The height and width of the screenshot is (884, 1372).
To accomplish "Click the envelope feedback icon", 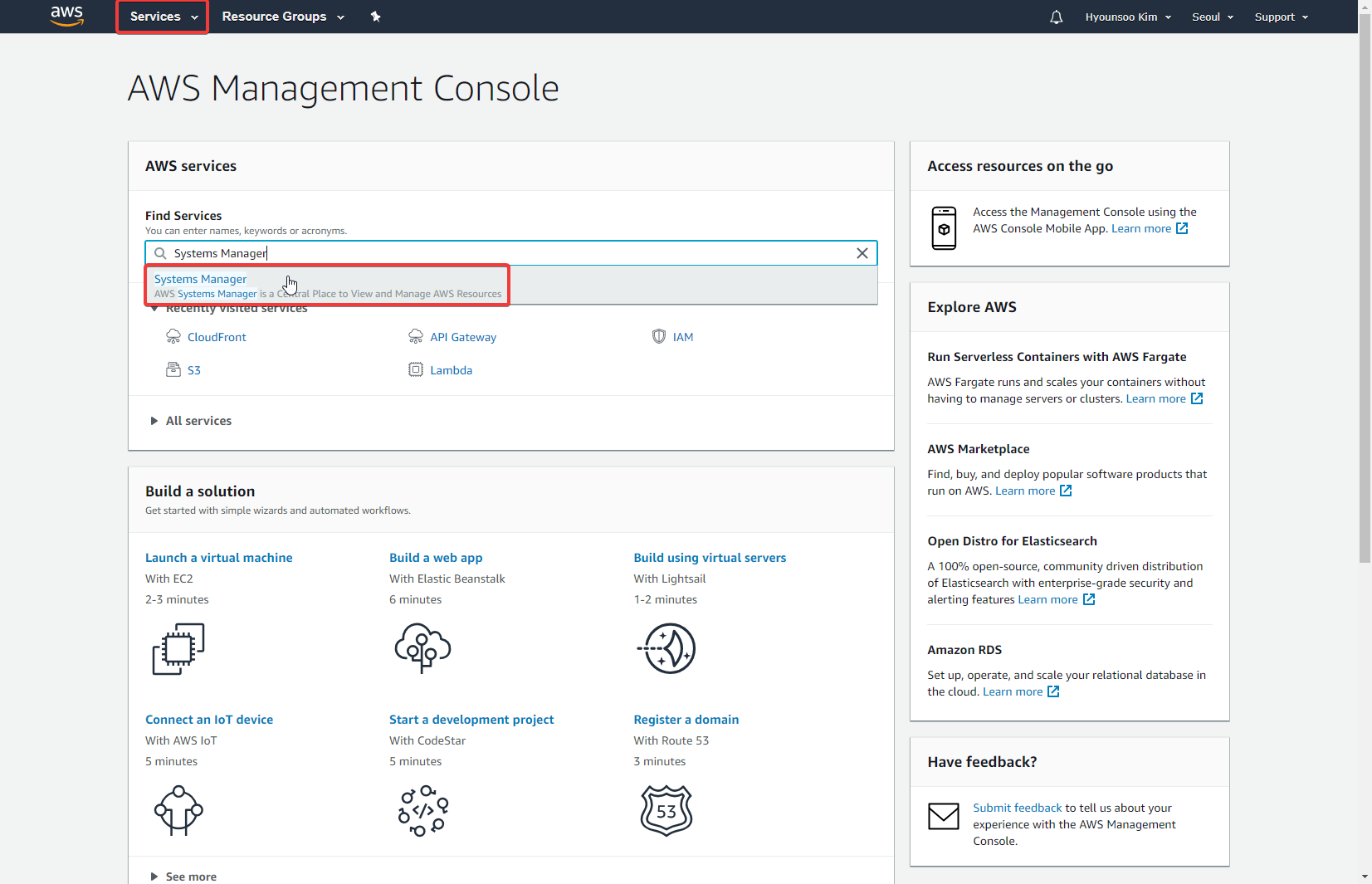I will coord(944,816).
